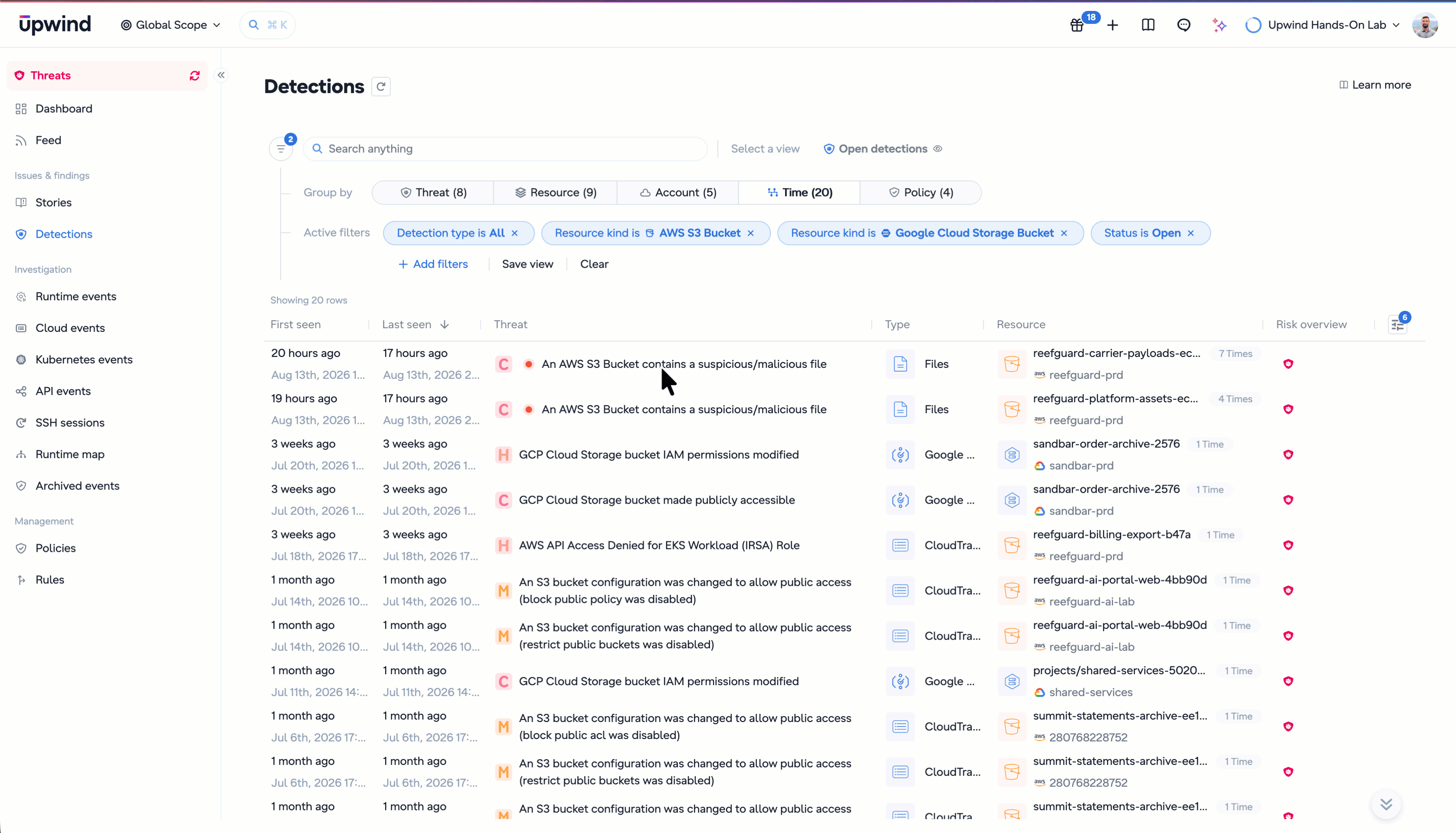1456x833 pixels.
Task: Select Detections in the sidebar
Action: coord(64,234)
